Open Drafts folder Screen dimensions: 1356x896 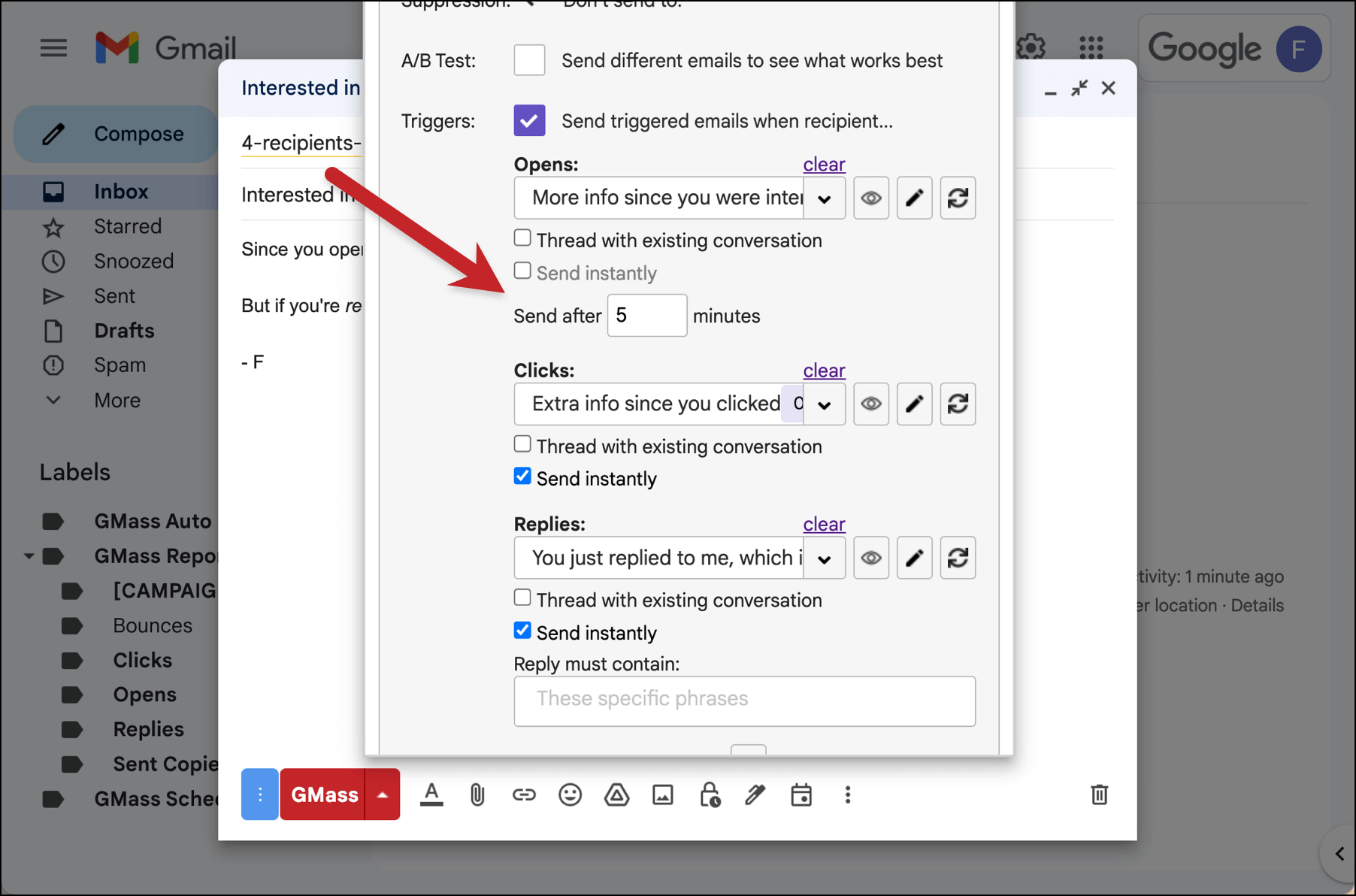(x=124, y=331)
